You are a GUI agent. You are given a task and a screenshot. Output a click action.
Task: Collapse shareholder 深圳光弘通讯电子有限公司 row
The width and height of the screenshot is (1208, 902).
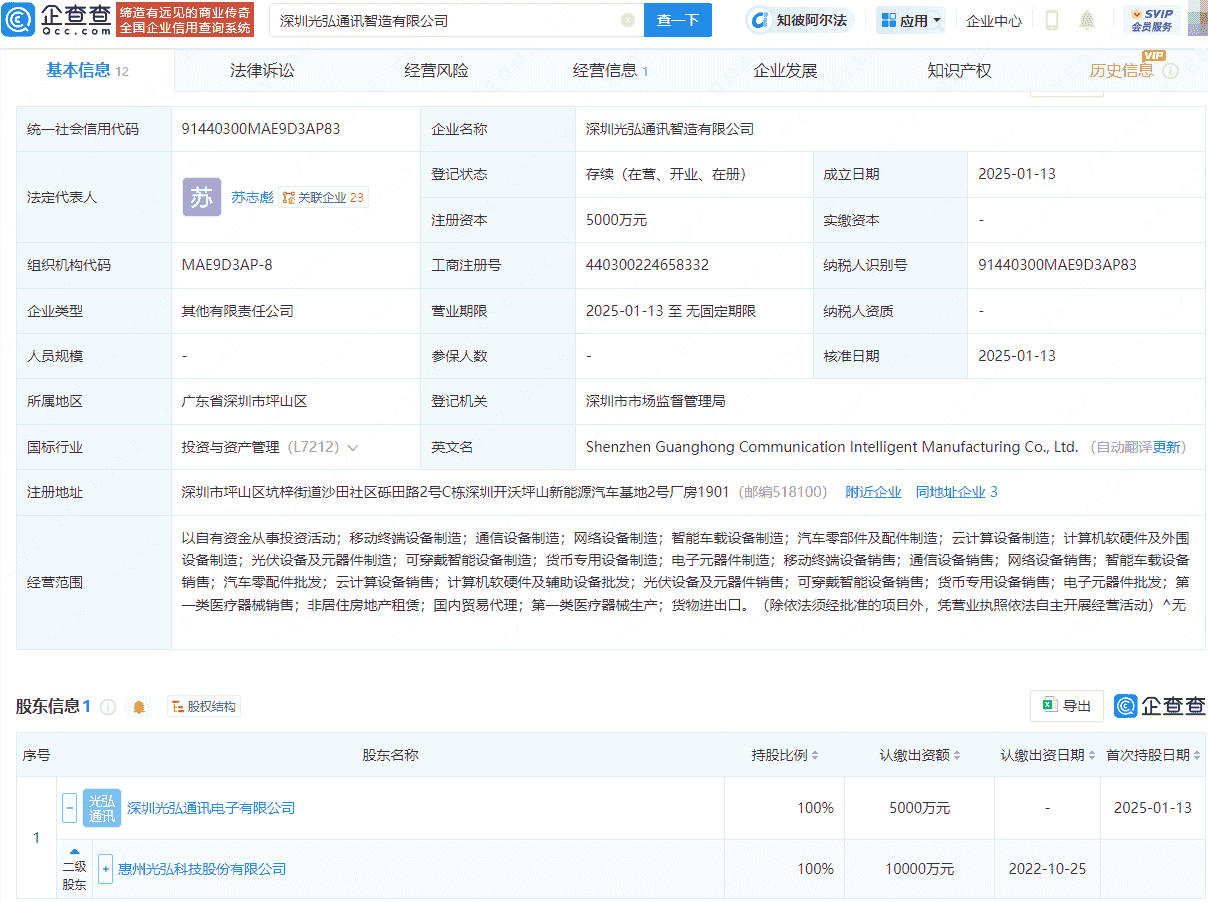click(x=68, y=808)
